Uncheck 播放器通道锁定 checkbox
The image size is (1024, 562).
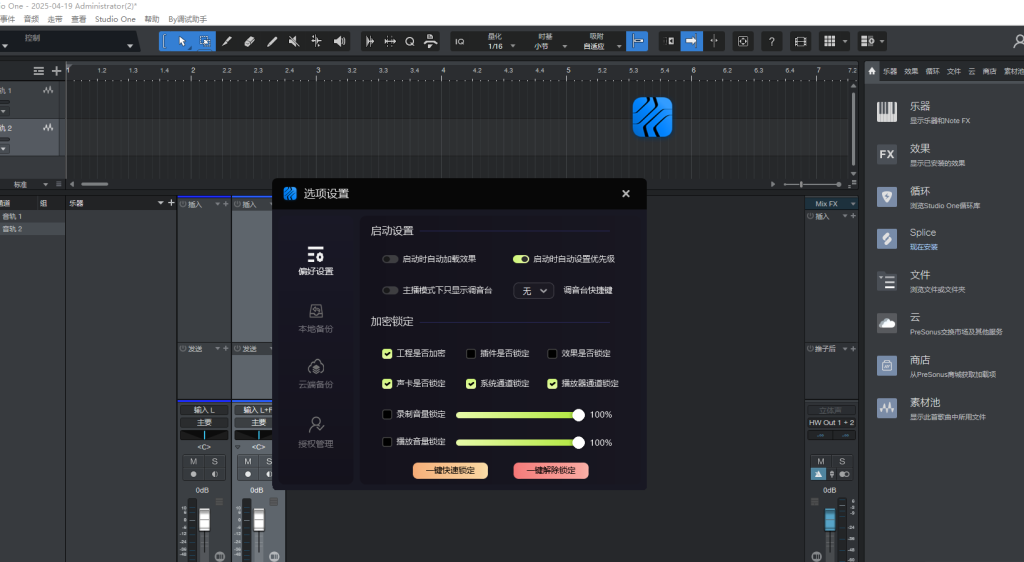point(552,384)
